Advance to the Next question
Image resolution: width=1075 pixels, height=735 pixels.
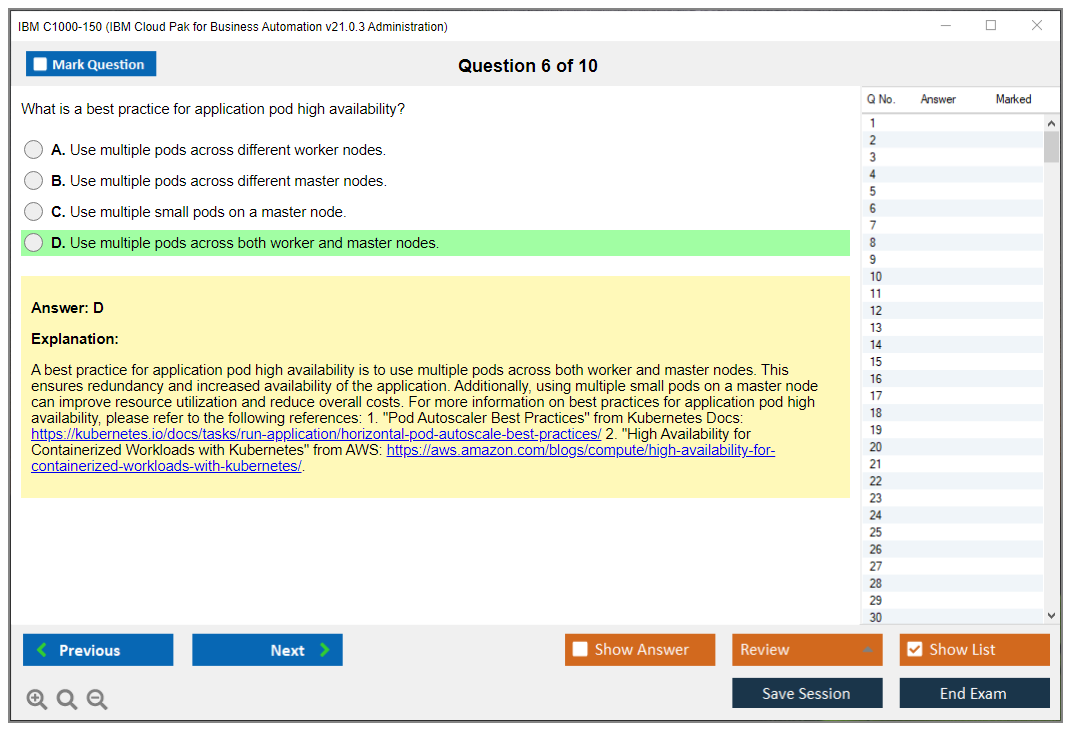click(267, 650)
